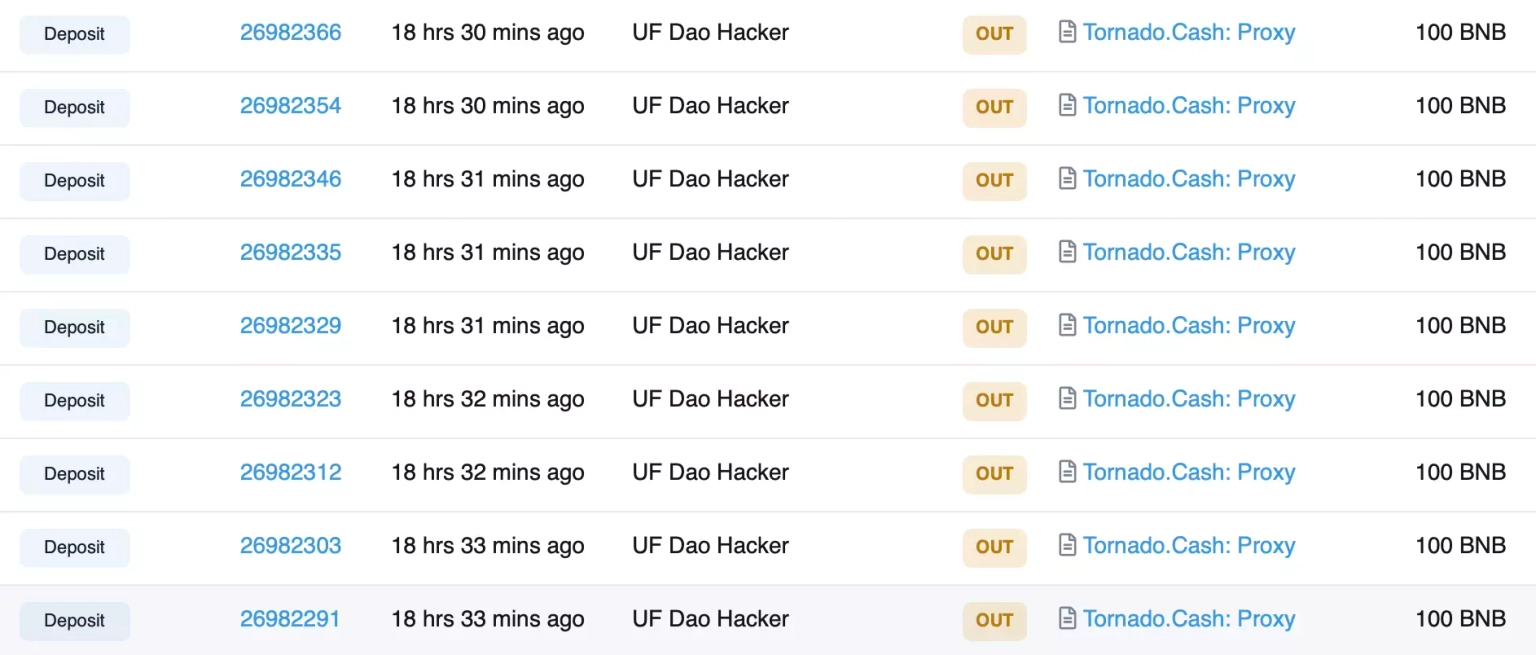Click contract file icon in block 26982323 row
1536x655 pixels.
[1067, 399]
